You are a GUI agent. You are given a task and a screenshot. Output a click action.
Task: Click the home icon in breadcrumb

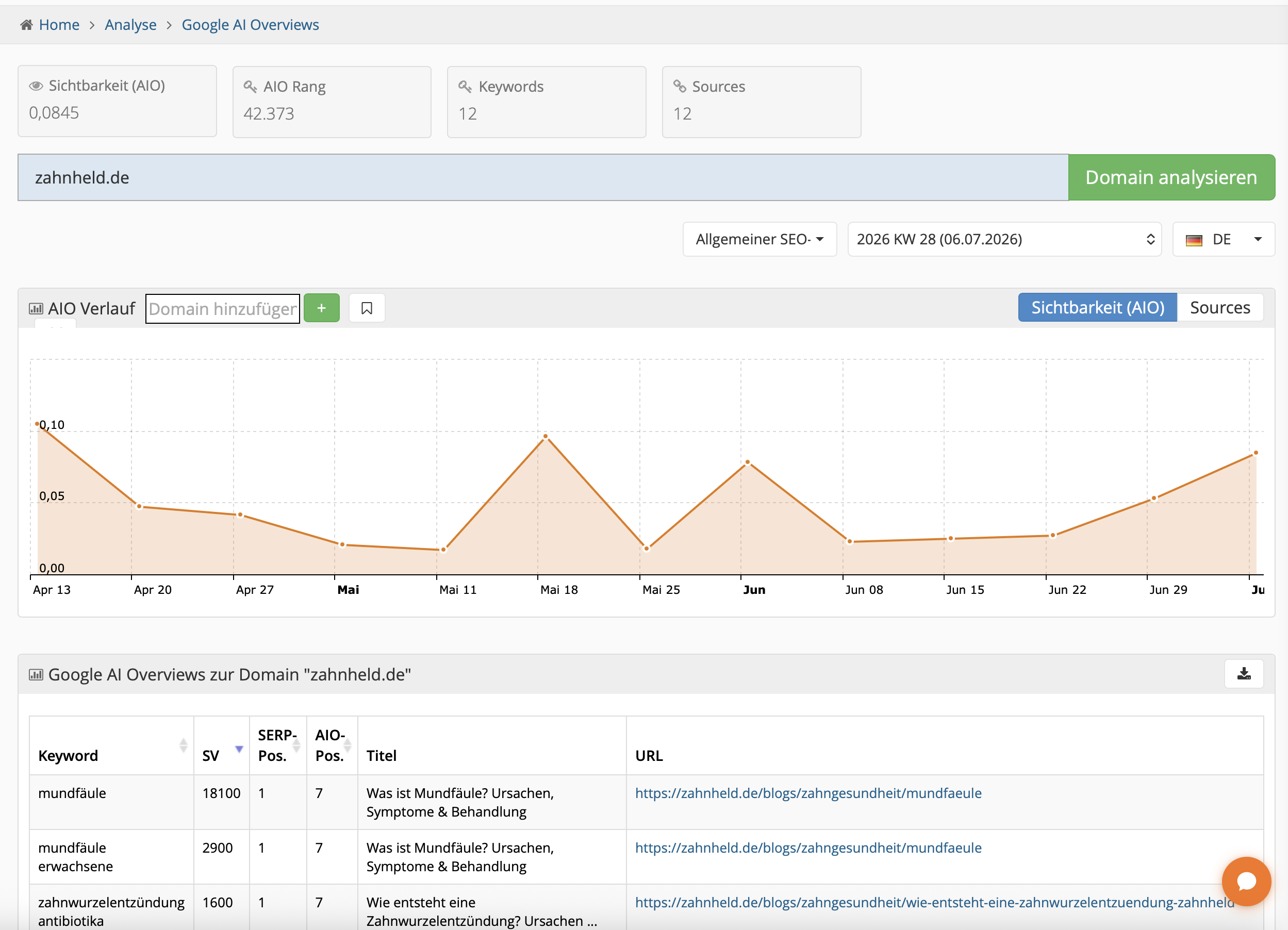tap(26, 25)
